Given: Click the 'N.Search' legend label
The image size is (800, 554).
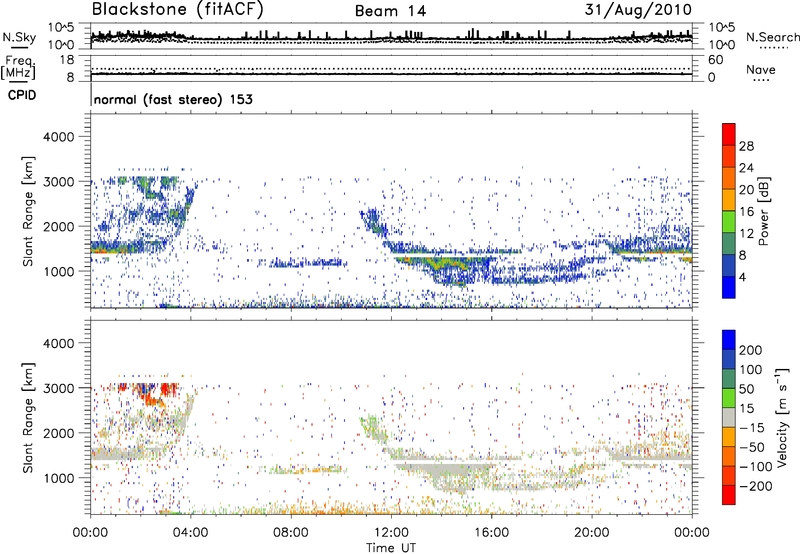Looking at the screenshot, I should [x=772, y=37].
